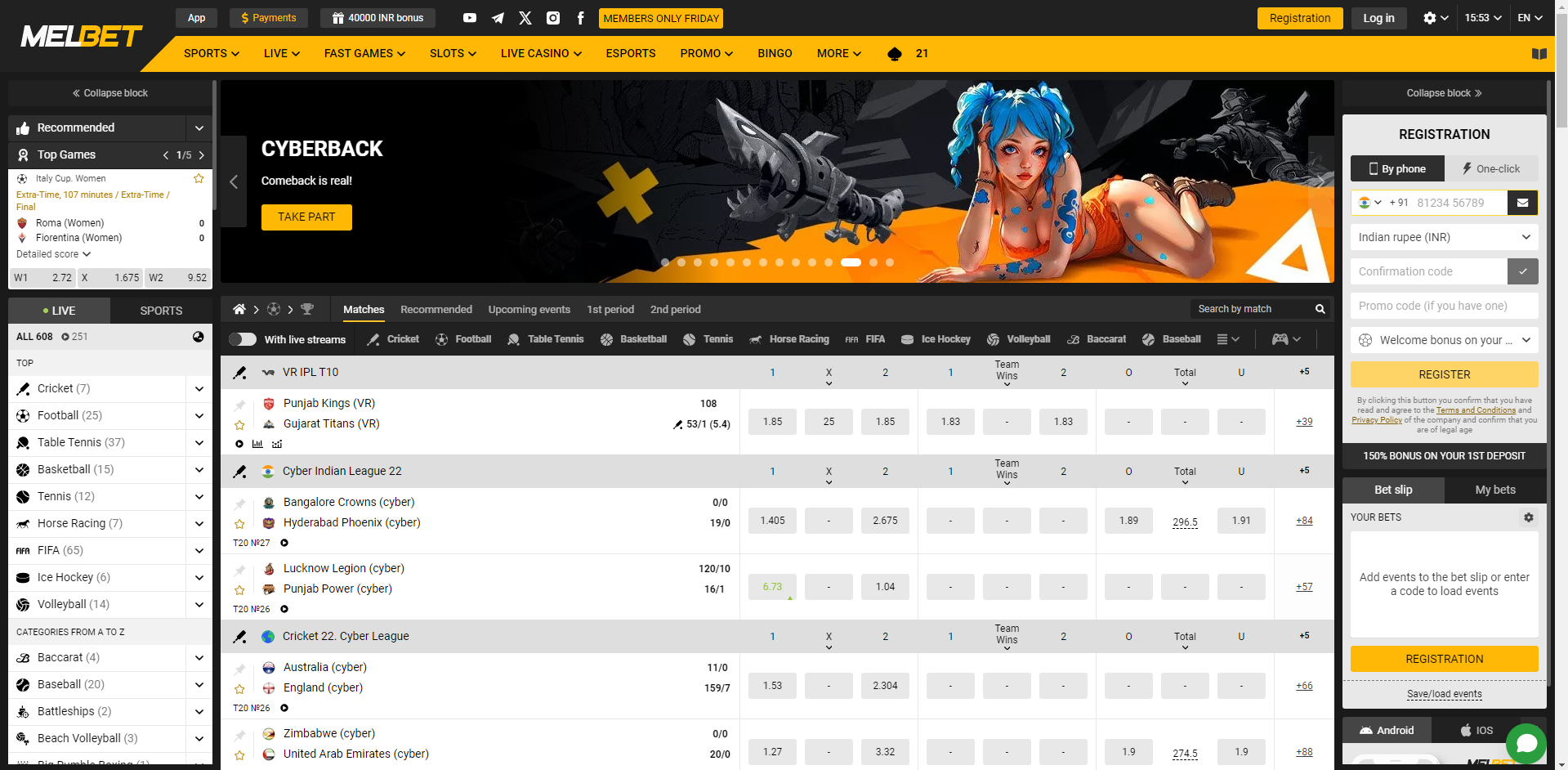Image resolution: width=1568 pixels, height=770 pixels.
Task: Go to previous Top Games page arrow
Action: tap(166, 155)
